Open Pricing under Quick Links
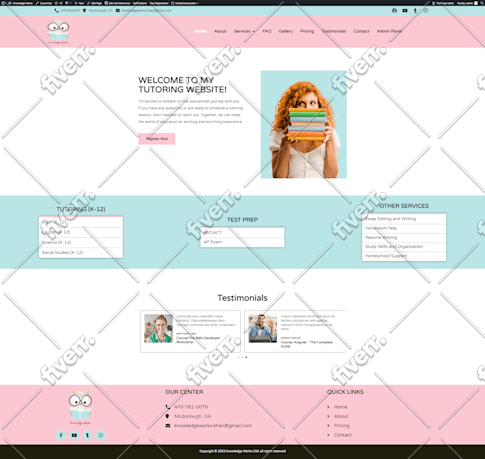The width and height of the screenshot is (485, 459). tap(342, 426)
